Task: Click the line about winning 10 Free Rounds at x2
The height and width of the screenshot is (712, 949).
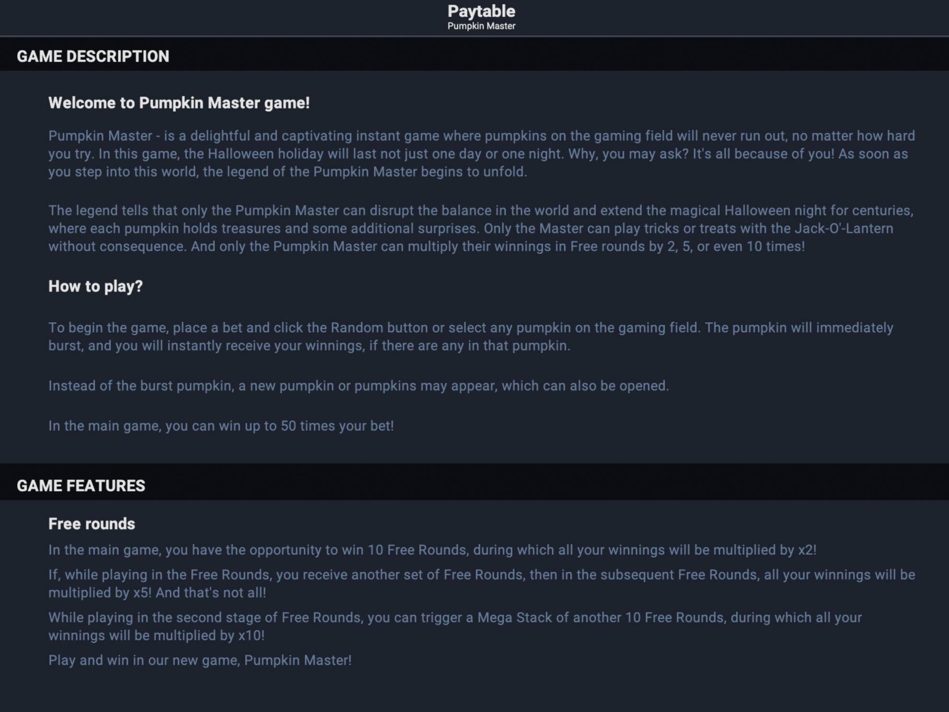Action: 432,550
